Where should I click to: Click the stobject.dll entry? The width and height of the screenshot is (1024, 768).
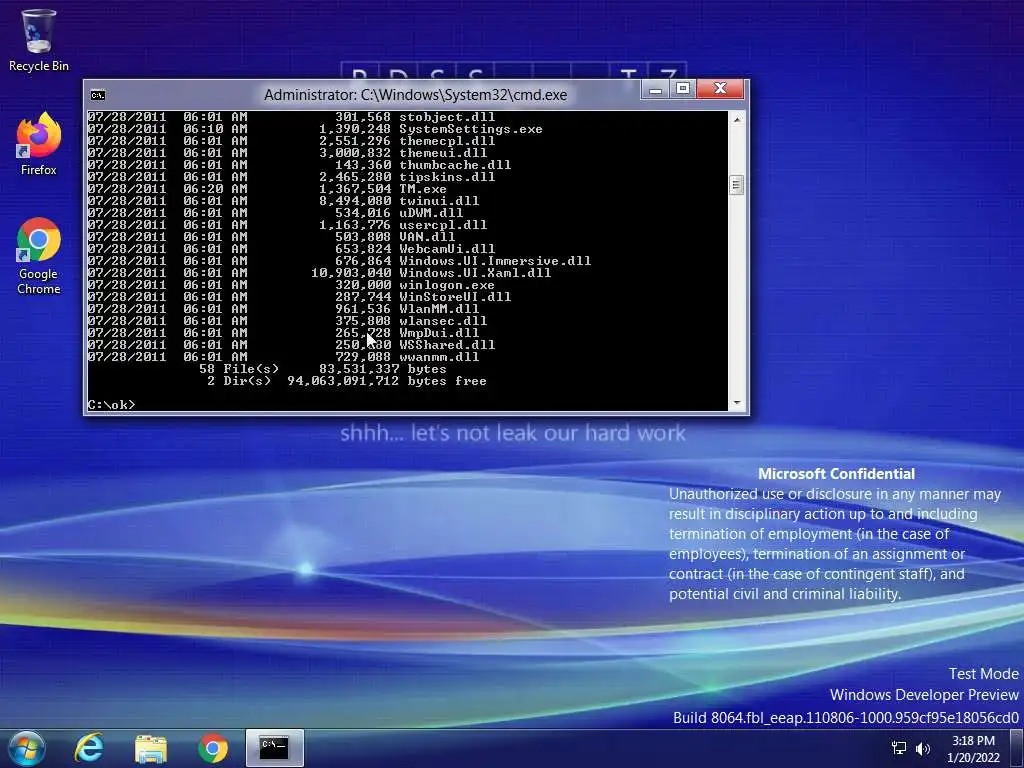(x=447, y=117)
